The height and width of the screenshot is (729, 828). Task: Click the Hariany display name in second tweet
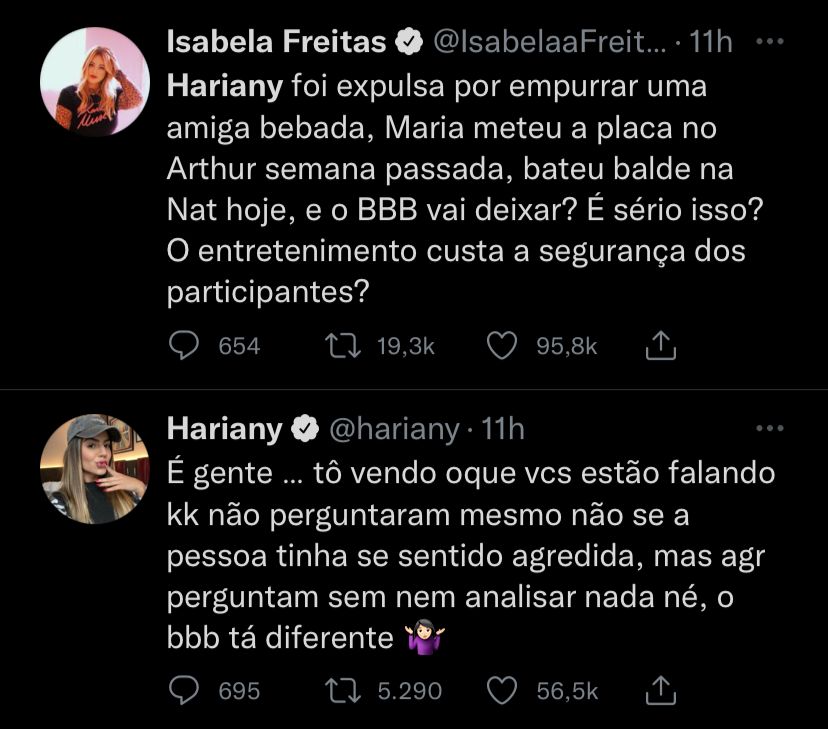224,428
